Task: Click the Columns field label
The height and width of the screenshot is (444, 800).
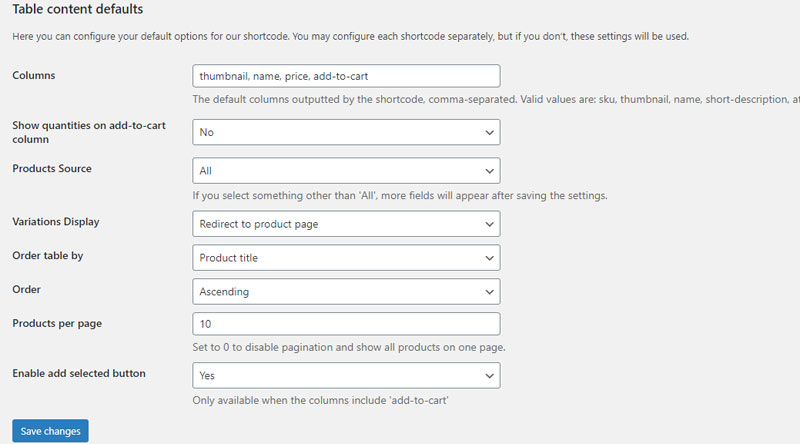Action: 34,75
